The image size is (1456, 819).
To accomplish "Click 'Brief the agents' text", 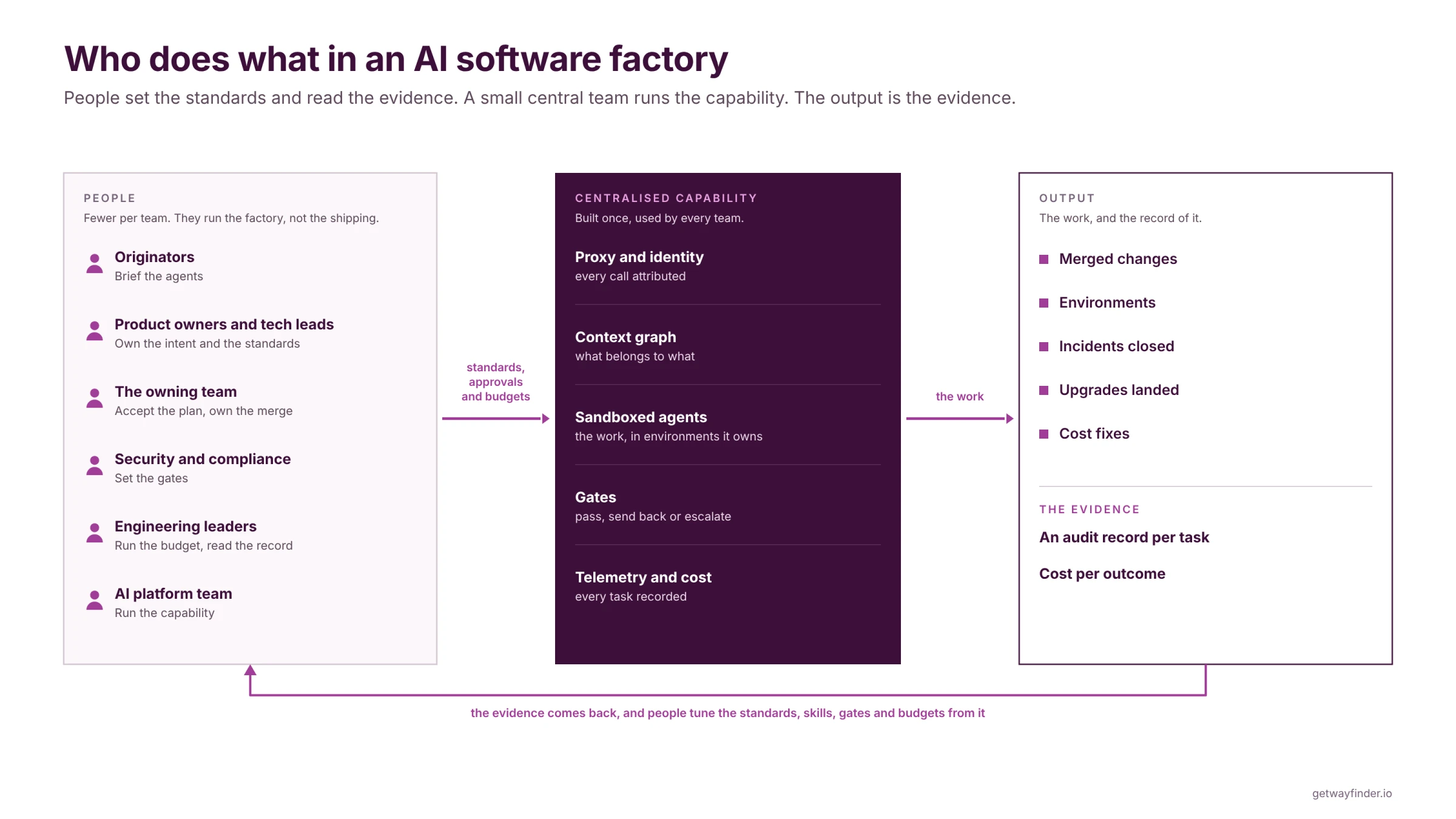I will click(159, 277).
